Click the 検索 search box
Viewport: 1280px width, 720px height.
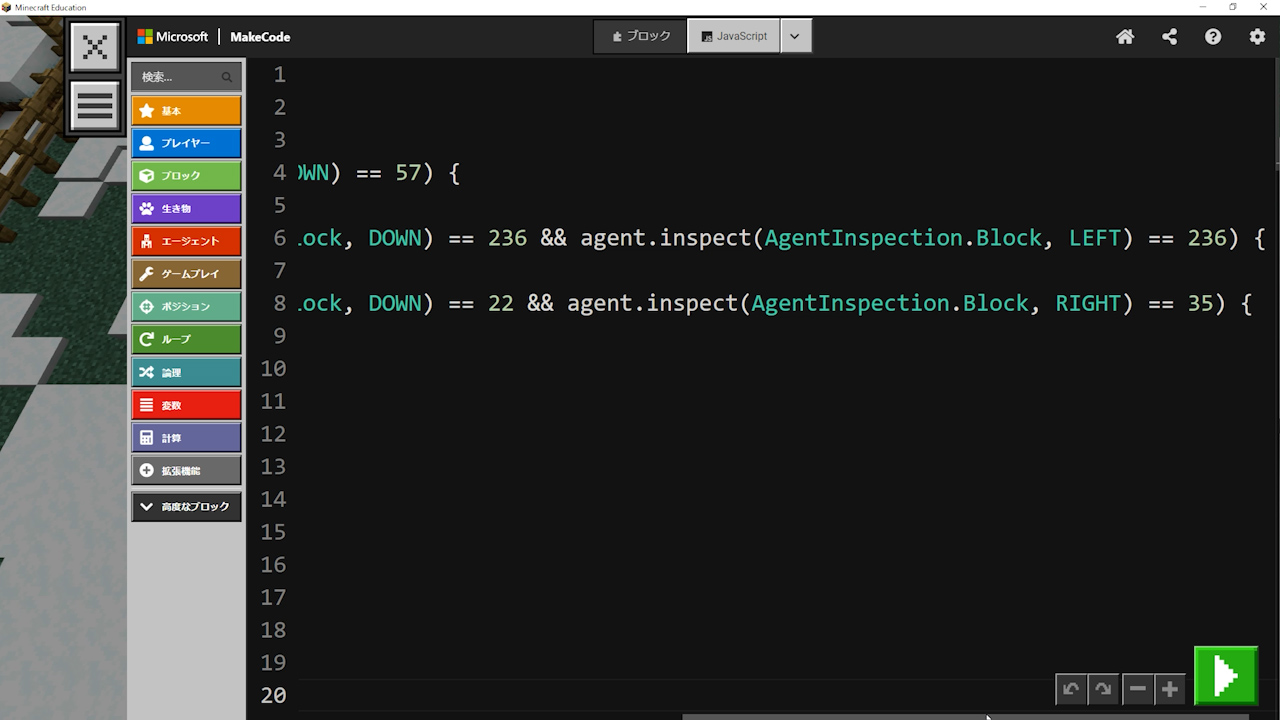pyautogui.click(x=180, y=77)
